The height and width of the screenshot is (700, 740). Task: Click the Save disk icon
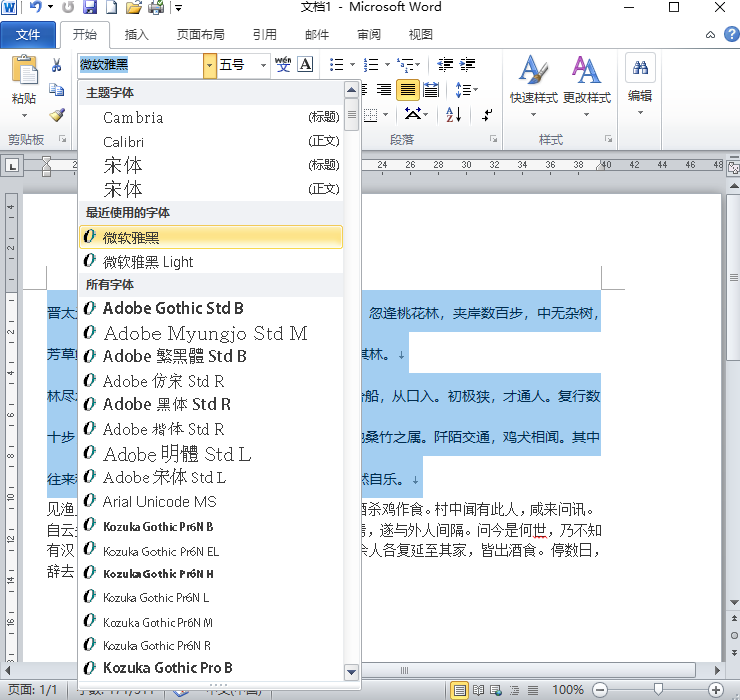[x=90, y=8]
